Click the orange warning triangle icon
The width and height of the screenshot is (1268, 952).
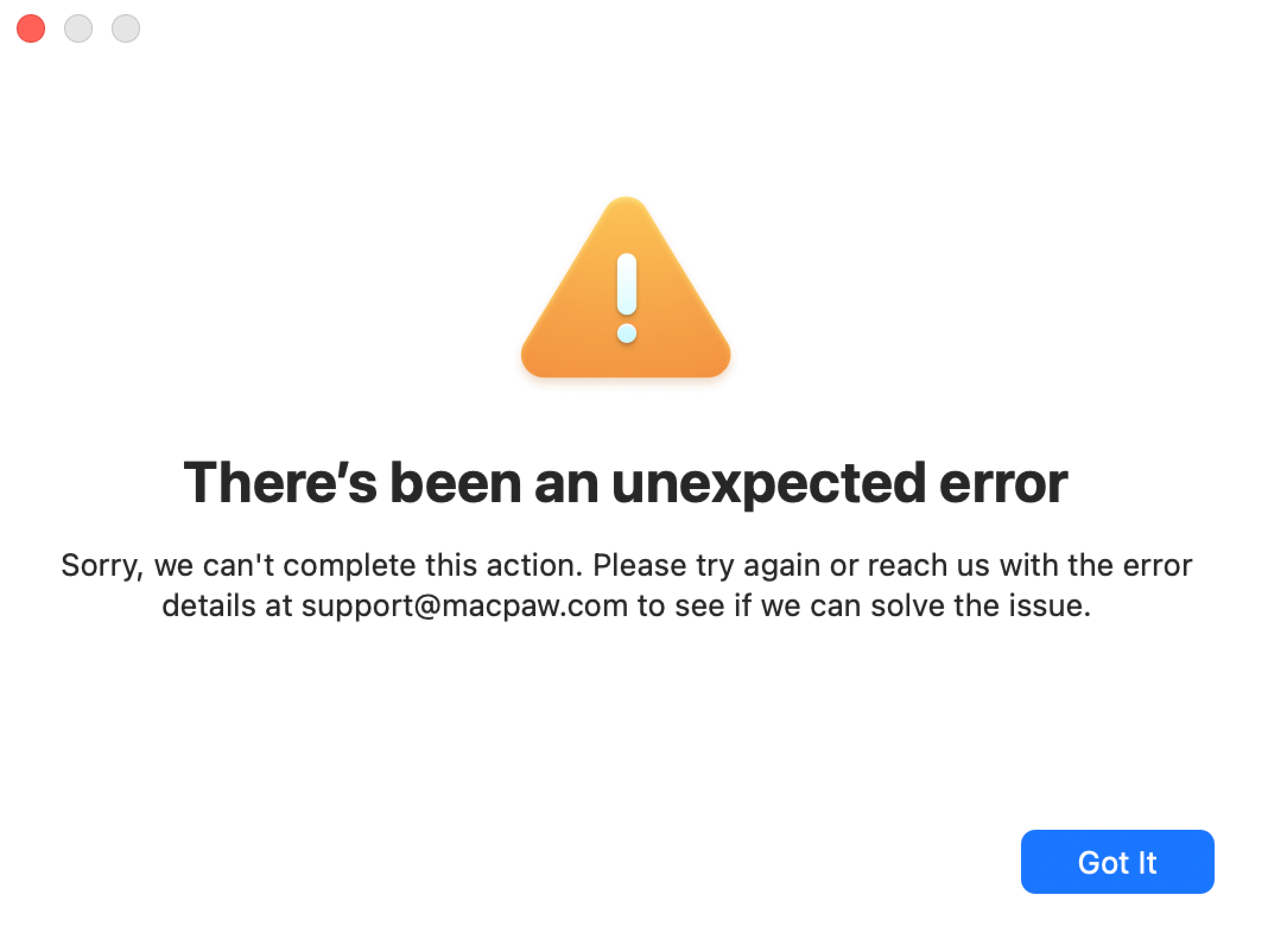point(626,288)
